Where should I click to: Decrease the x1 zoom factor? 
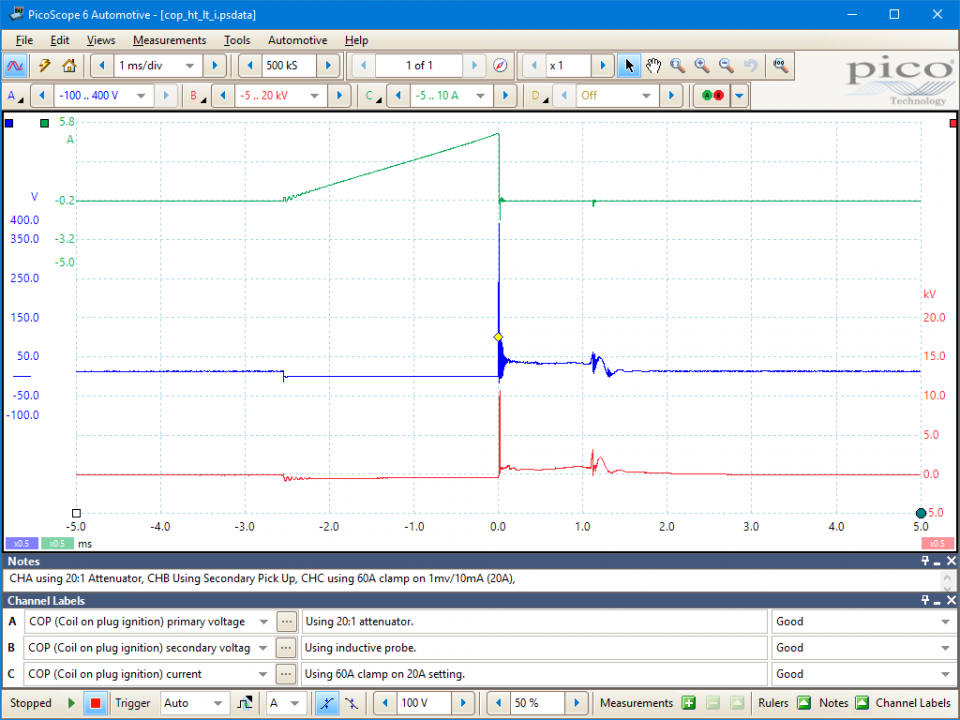pyautogui.click(x=534, y=66)
